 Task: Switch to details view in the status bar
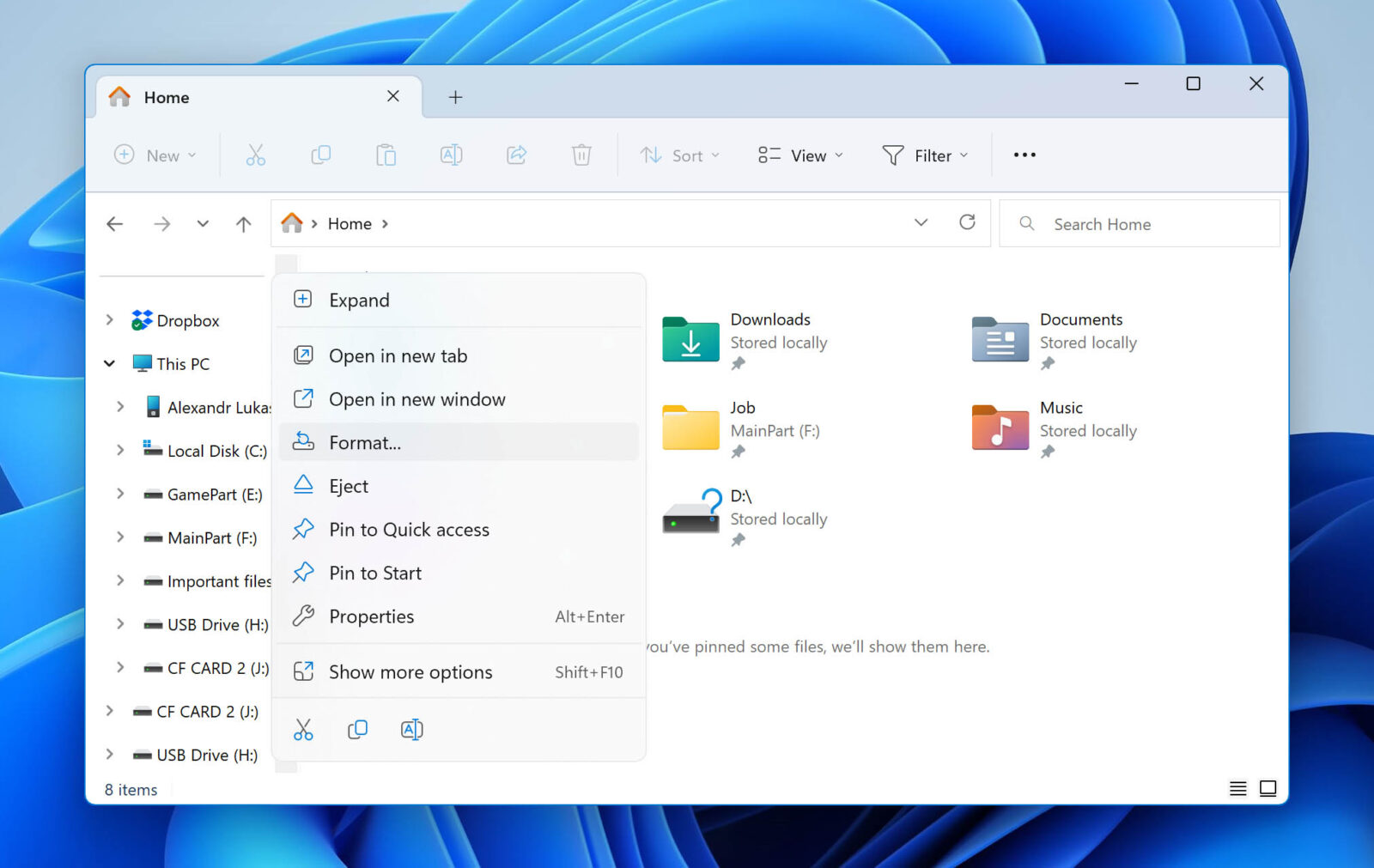(1237, 788)
